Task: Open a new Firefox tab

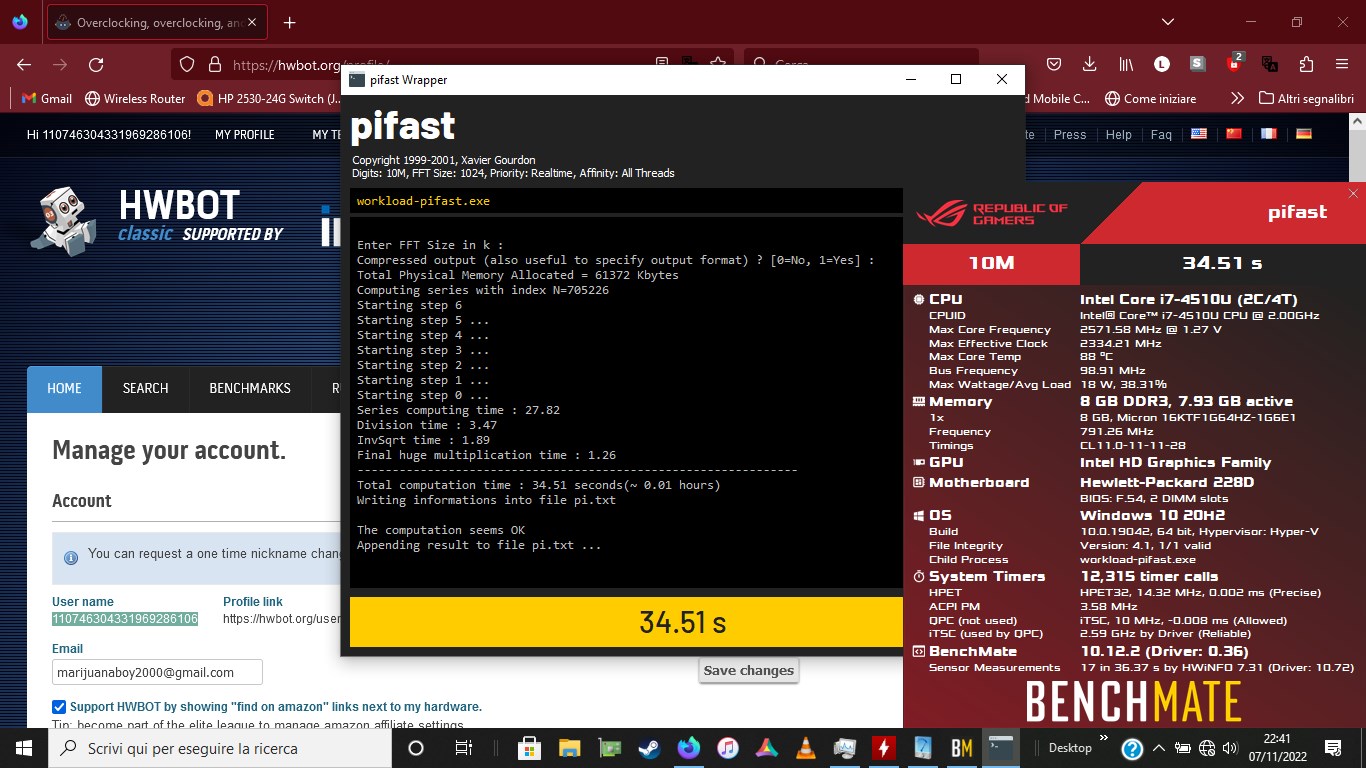Action: point(290,22)
